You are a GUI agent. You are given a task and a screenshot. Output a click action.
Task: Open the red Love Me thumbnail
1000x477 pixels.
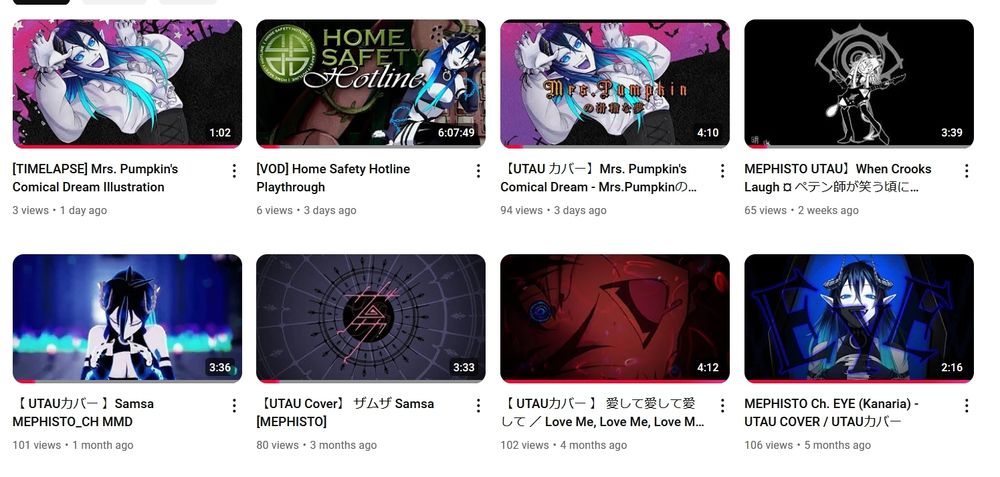point(615,318)
